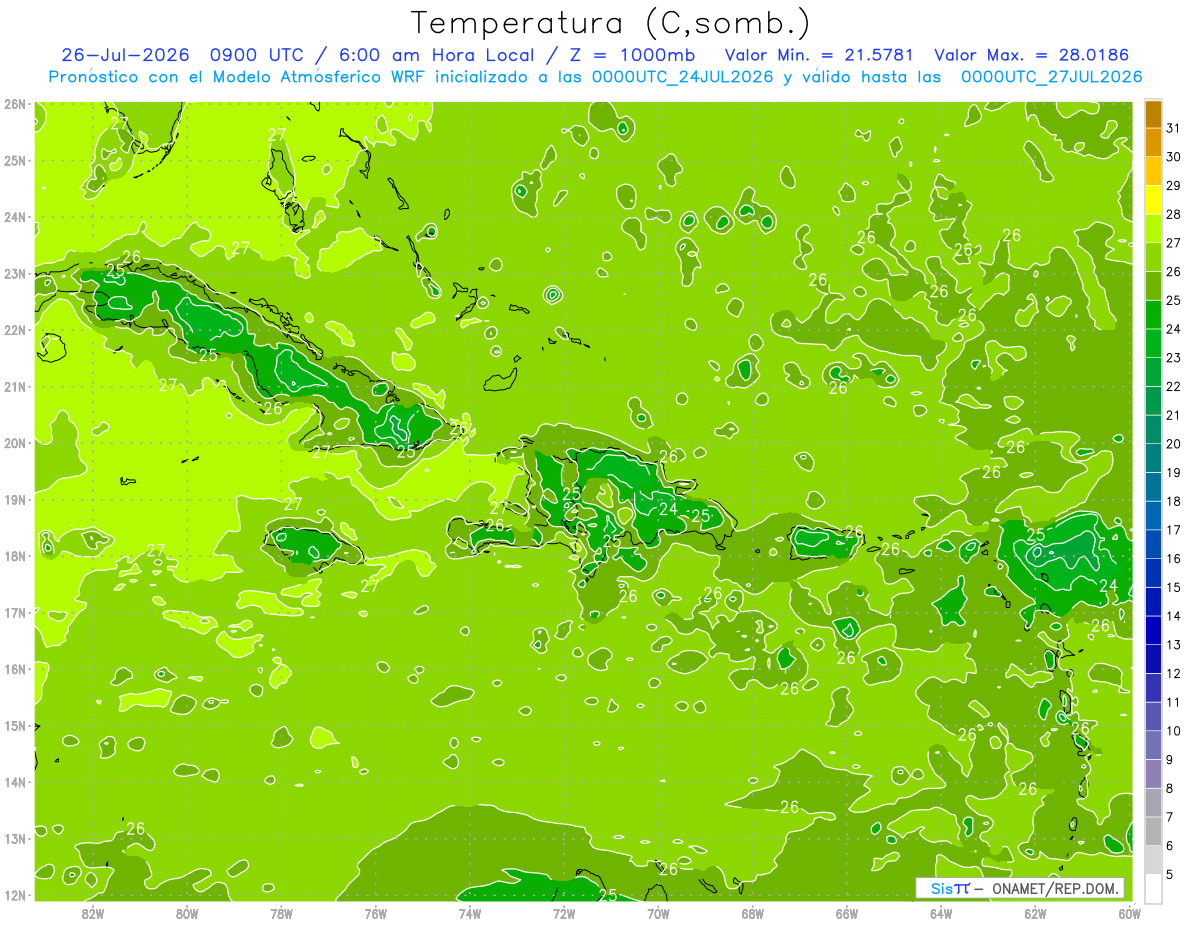Click the color scale label "31"
This screenshot has height=927, width=1200.
[1173, 128]
